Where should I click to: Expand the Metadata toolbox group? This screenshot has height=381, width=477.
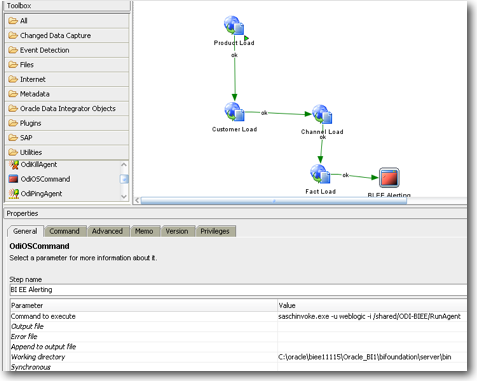[67, 94]
